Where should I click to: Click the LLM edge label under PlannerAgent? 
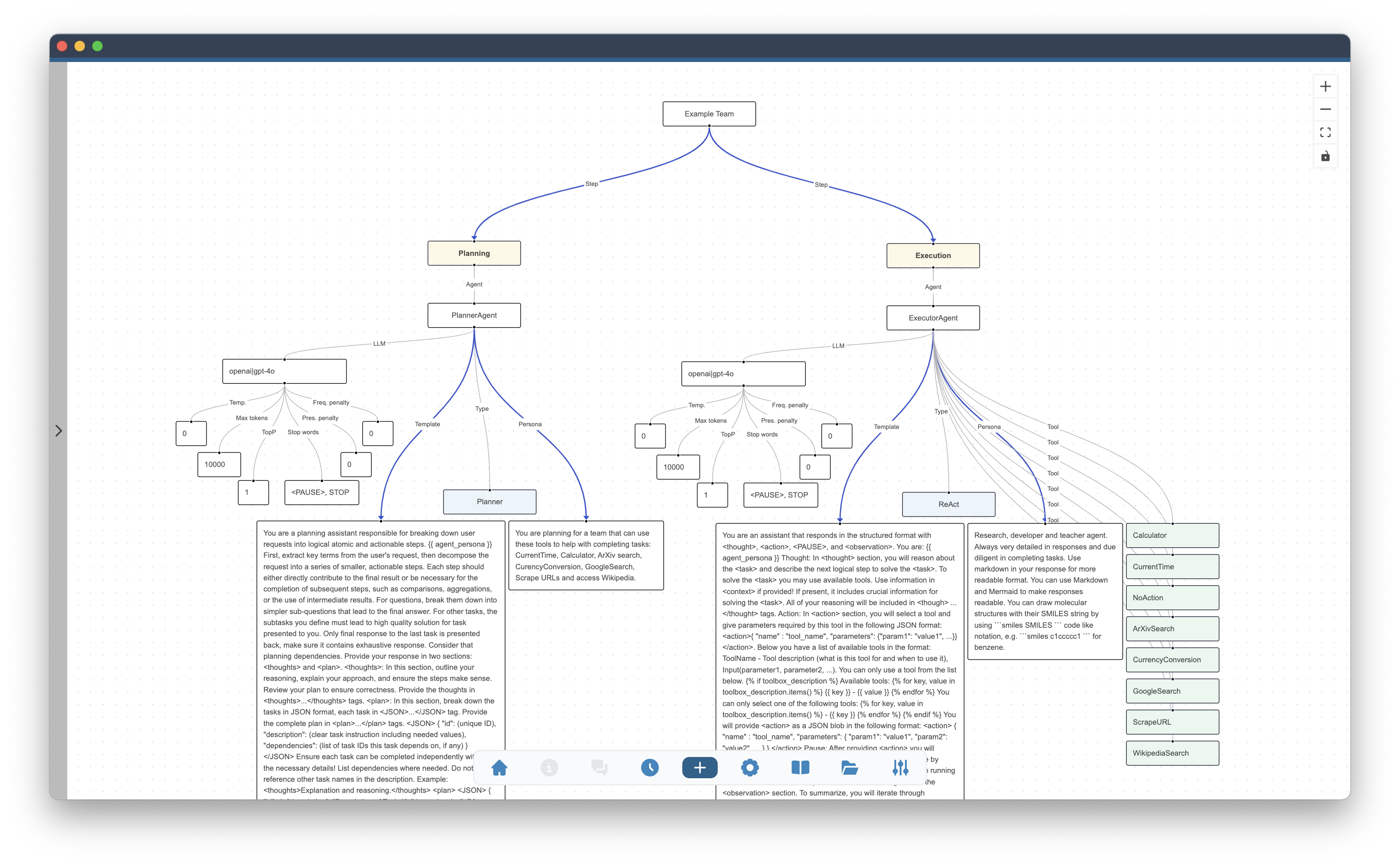coord(379,344)
